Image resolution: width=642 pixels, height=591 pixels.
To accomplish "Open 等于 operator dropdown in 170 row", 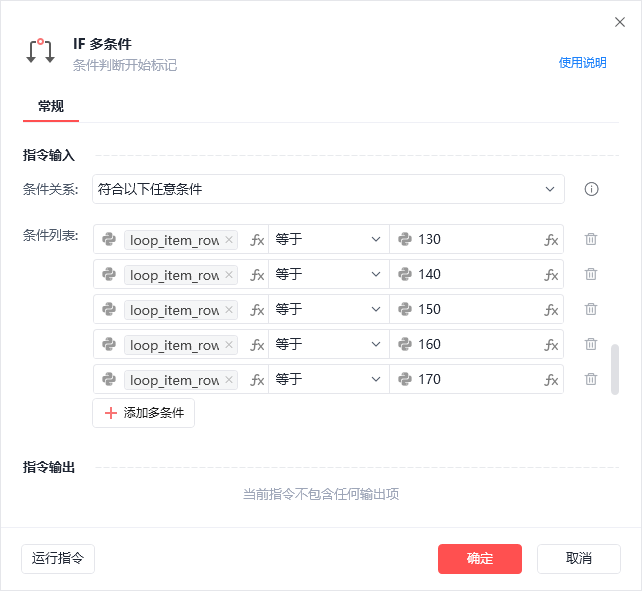I will click(x=329, y=379).
